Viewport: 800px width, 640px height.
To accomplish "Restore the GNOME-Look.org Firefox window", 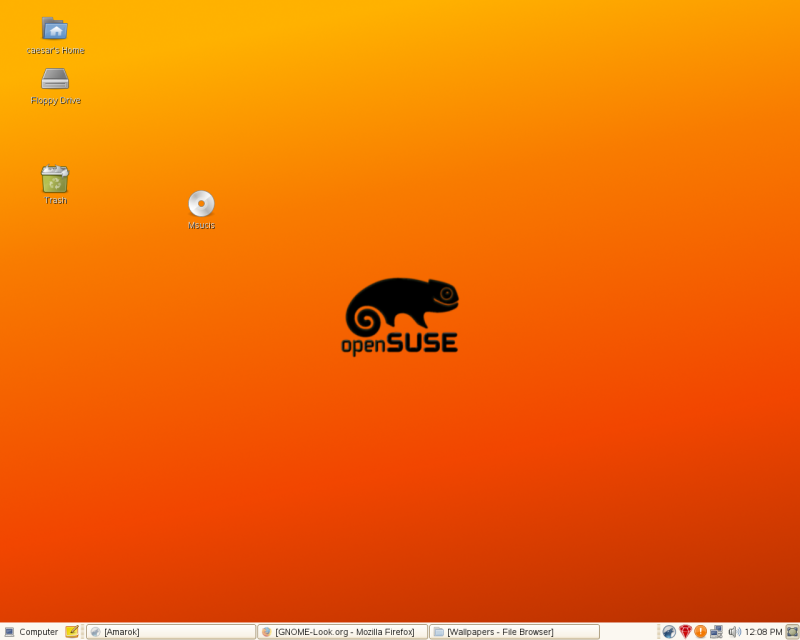I will click(342, 632).
